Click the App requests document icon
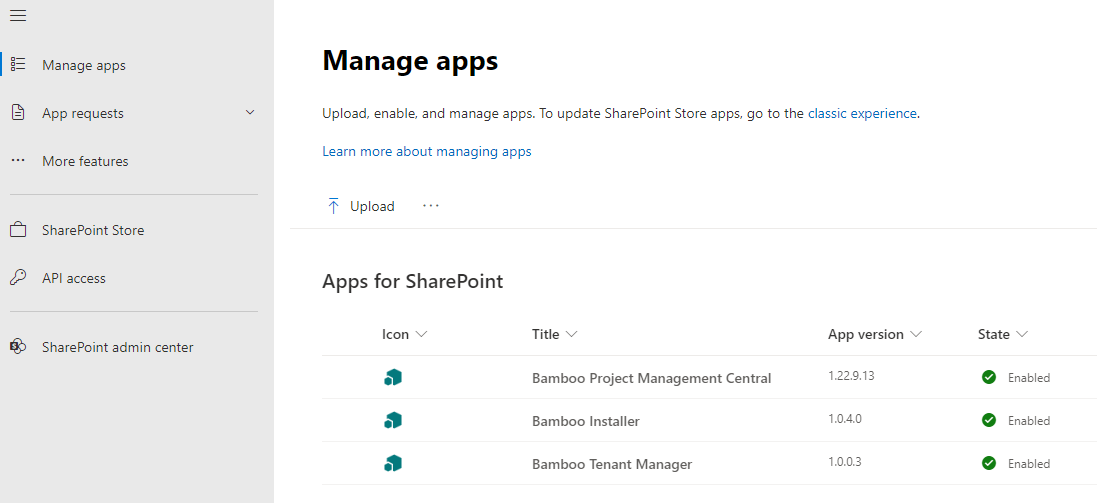This screenshot has height=503, width=1097. 18,113
